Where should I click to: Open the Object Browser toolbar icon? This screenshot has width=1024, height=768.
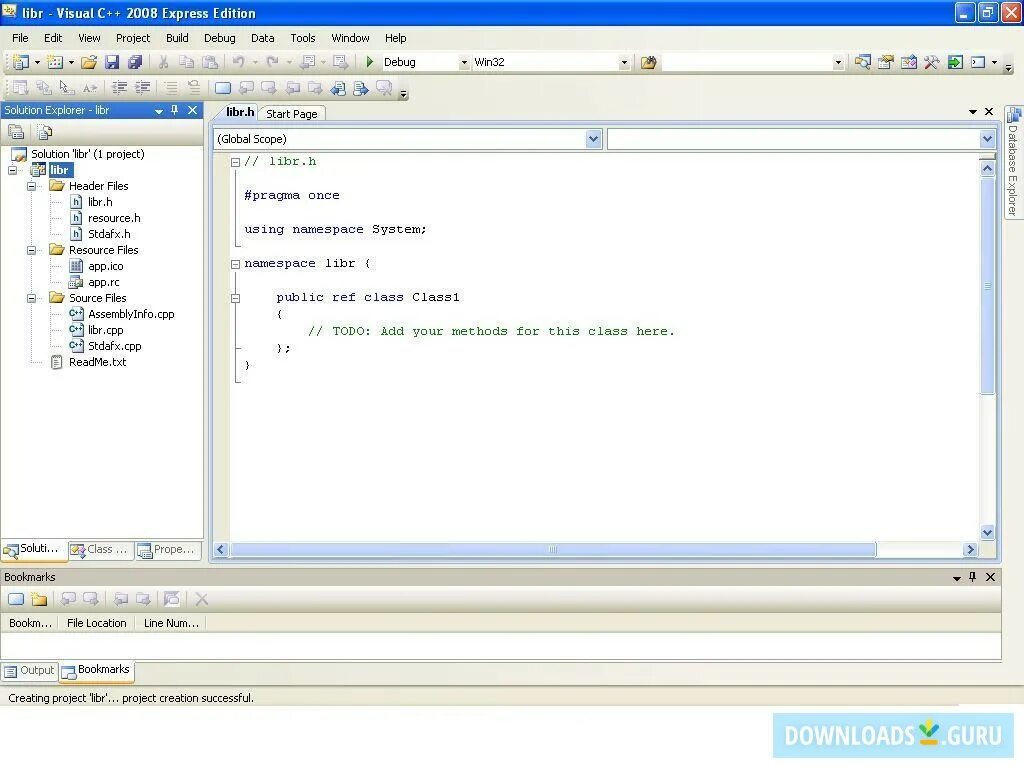click(x=908, y=62)
